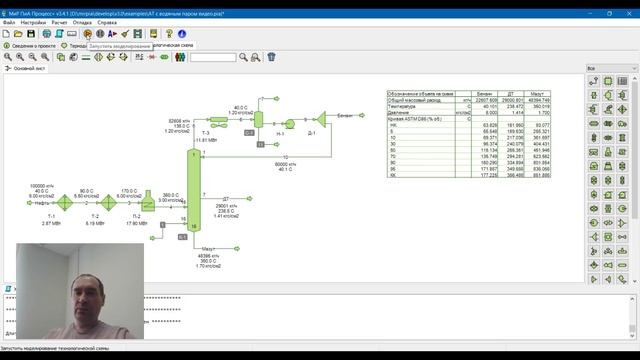This screenshot has width=640, height=360.
Task: Click the '17.80 МВт' furnace duty label
Action: (x=137, y=223)
